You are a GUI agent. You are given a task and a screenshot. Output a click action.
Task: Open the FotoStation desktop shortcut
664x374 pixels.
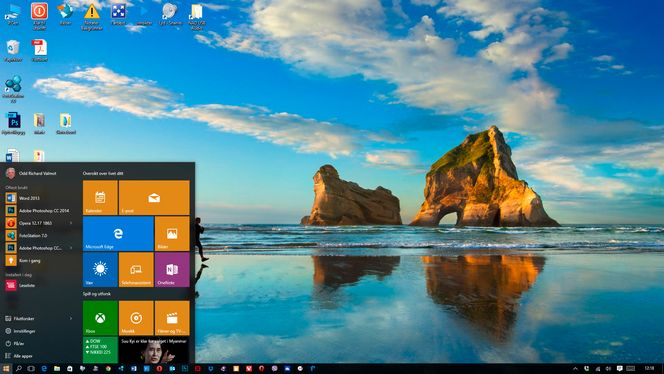pyautogui.click(x=13, y=88)
